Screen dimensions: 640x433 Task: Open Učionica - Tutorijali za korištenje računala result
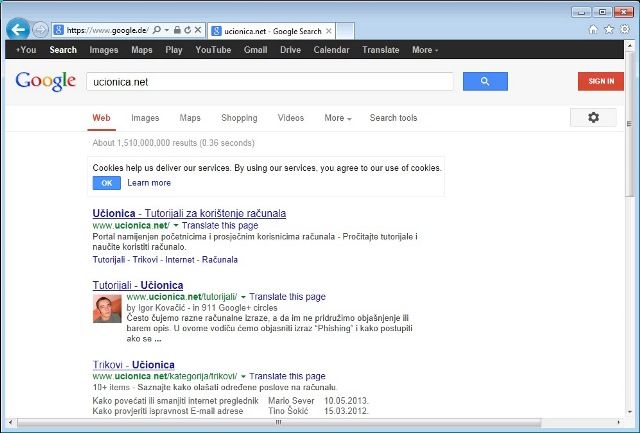pyautogui.click(x=189, y=213)
